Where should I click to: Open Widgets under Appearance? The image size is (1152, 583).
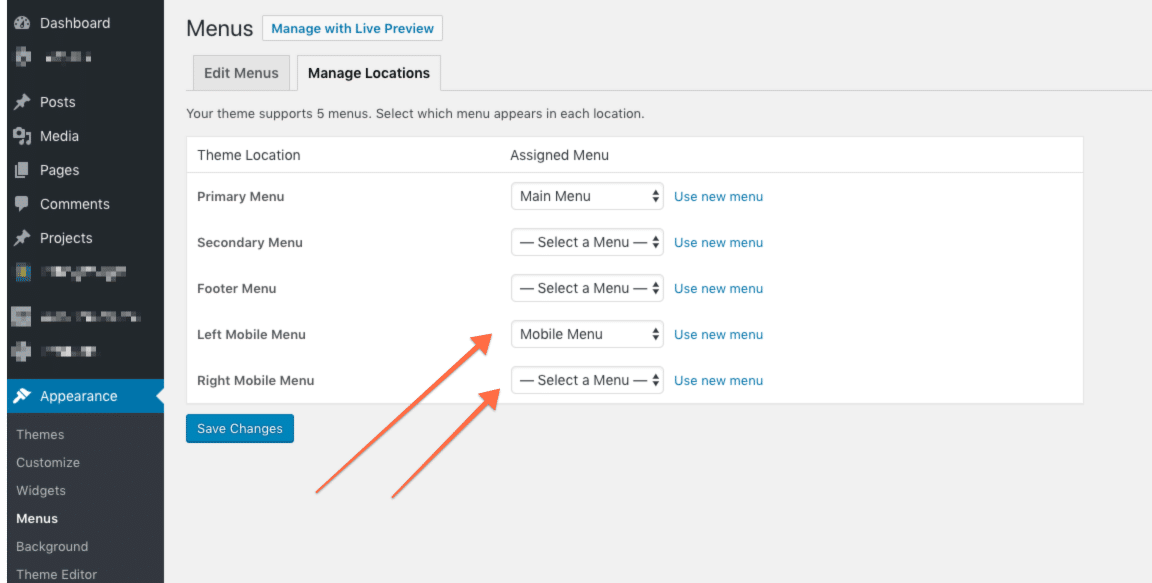coord(41,490)
